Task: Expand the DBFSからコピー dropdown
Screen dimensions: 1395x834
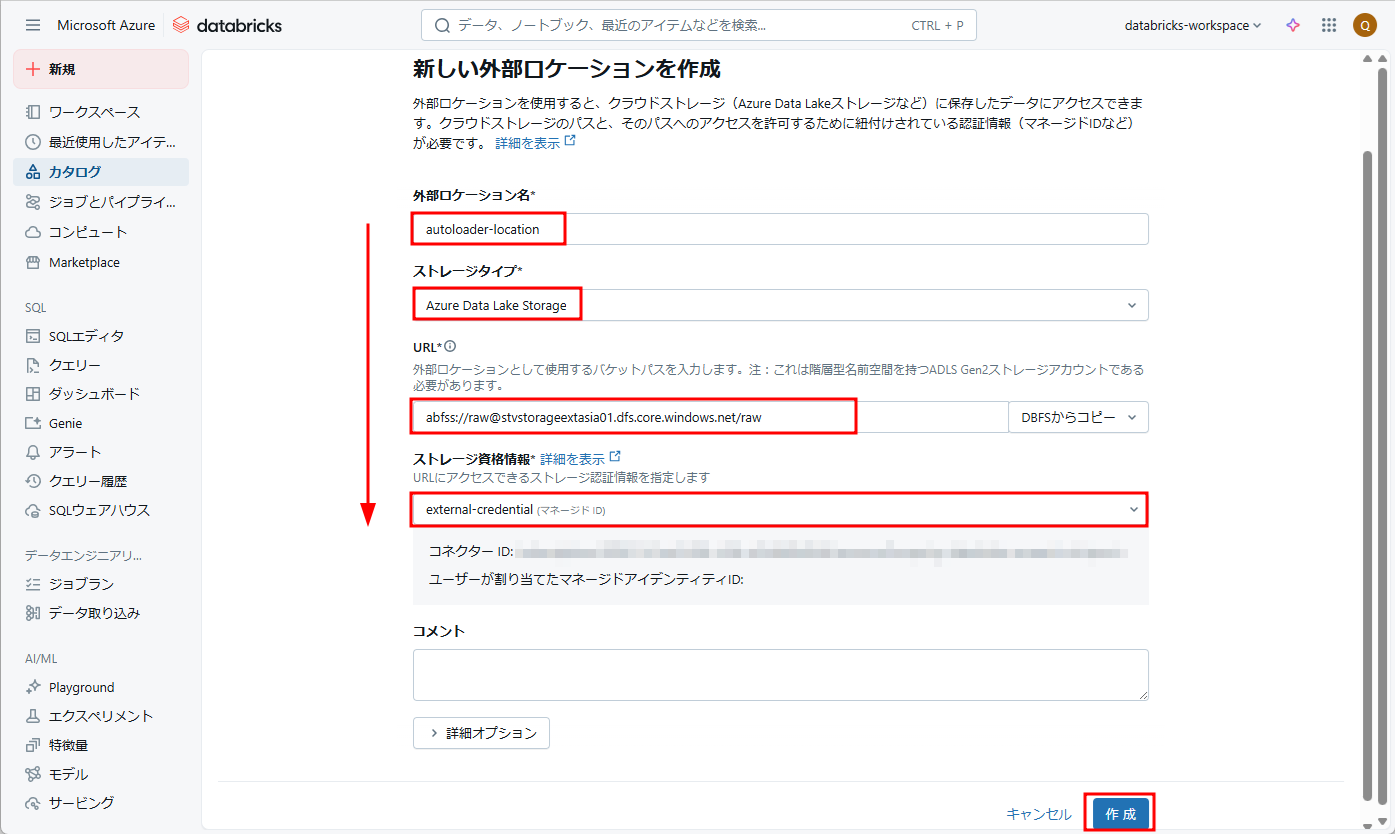Action: (x=1078, y=417)
